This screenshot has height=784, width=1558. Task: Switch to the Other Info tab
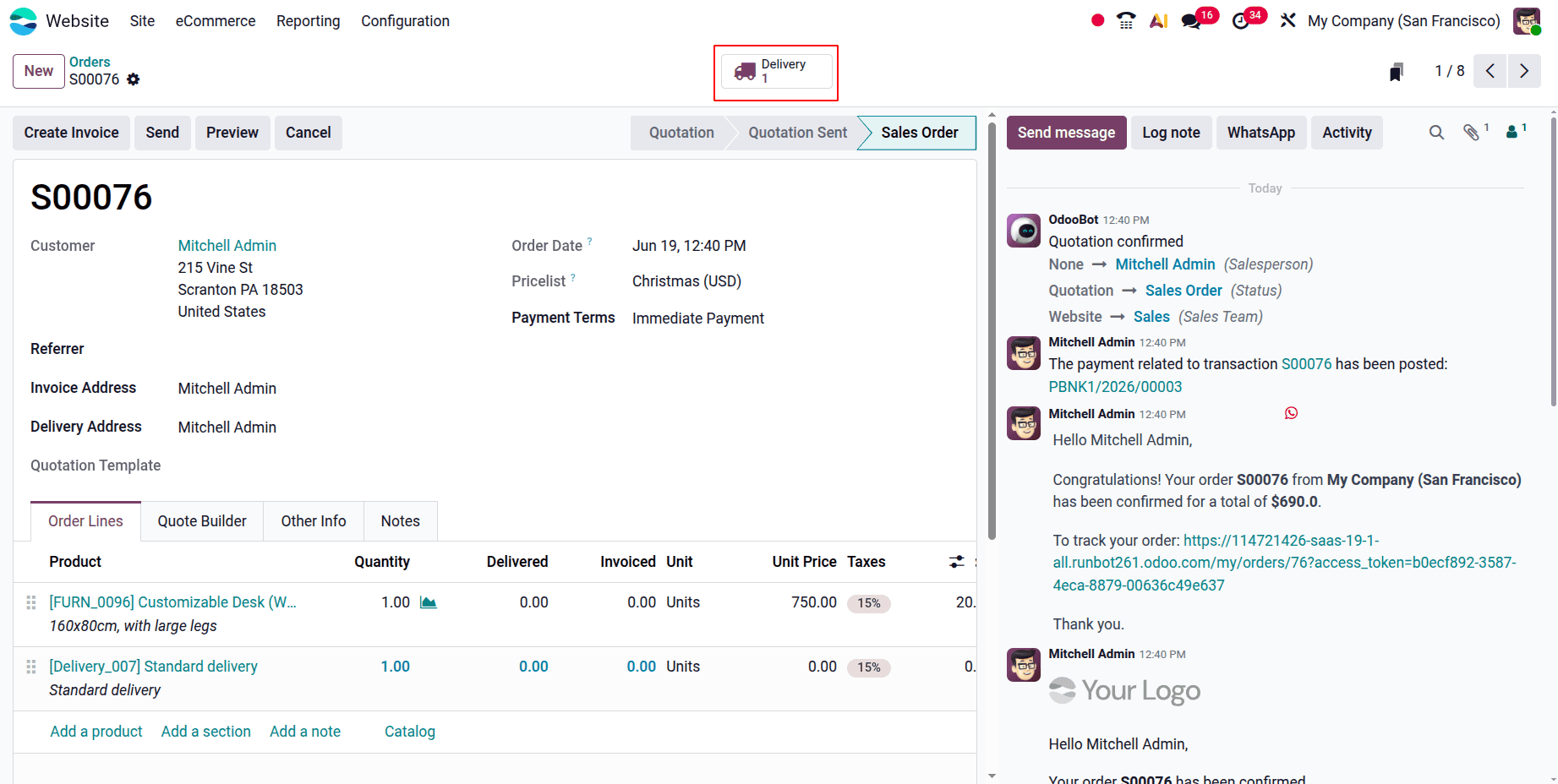pyautogui.click(x=314, y=521)
